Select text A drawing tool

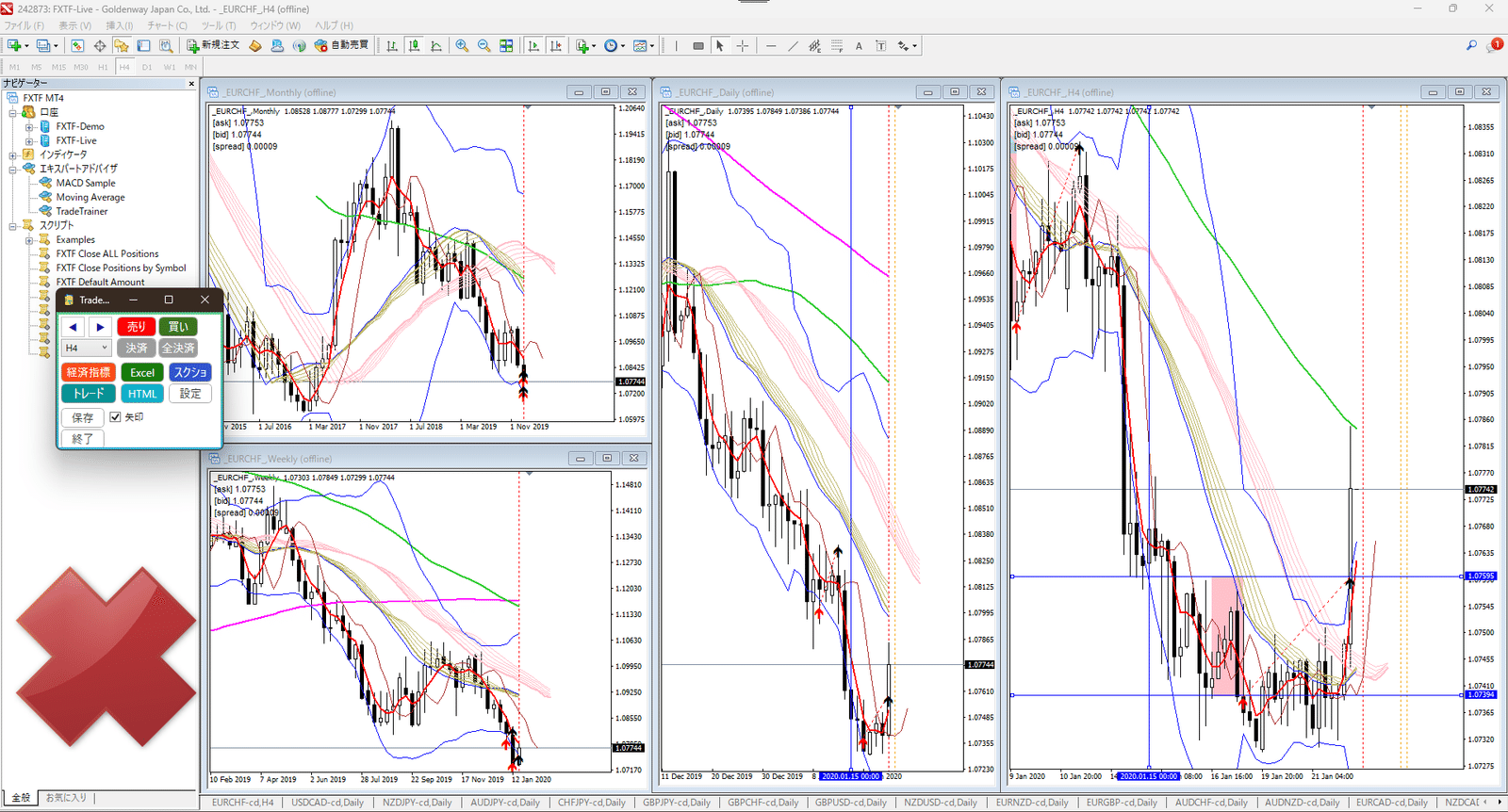(859, 45)
